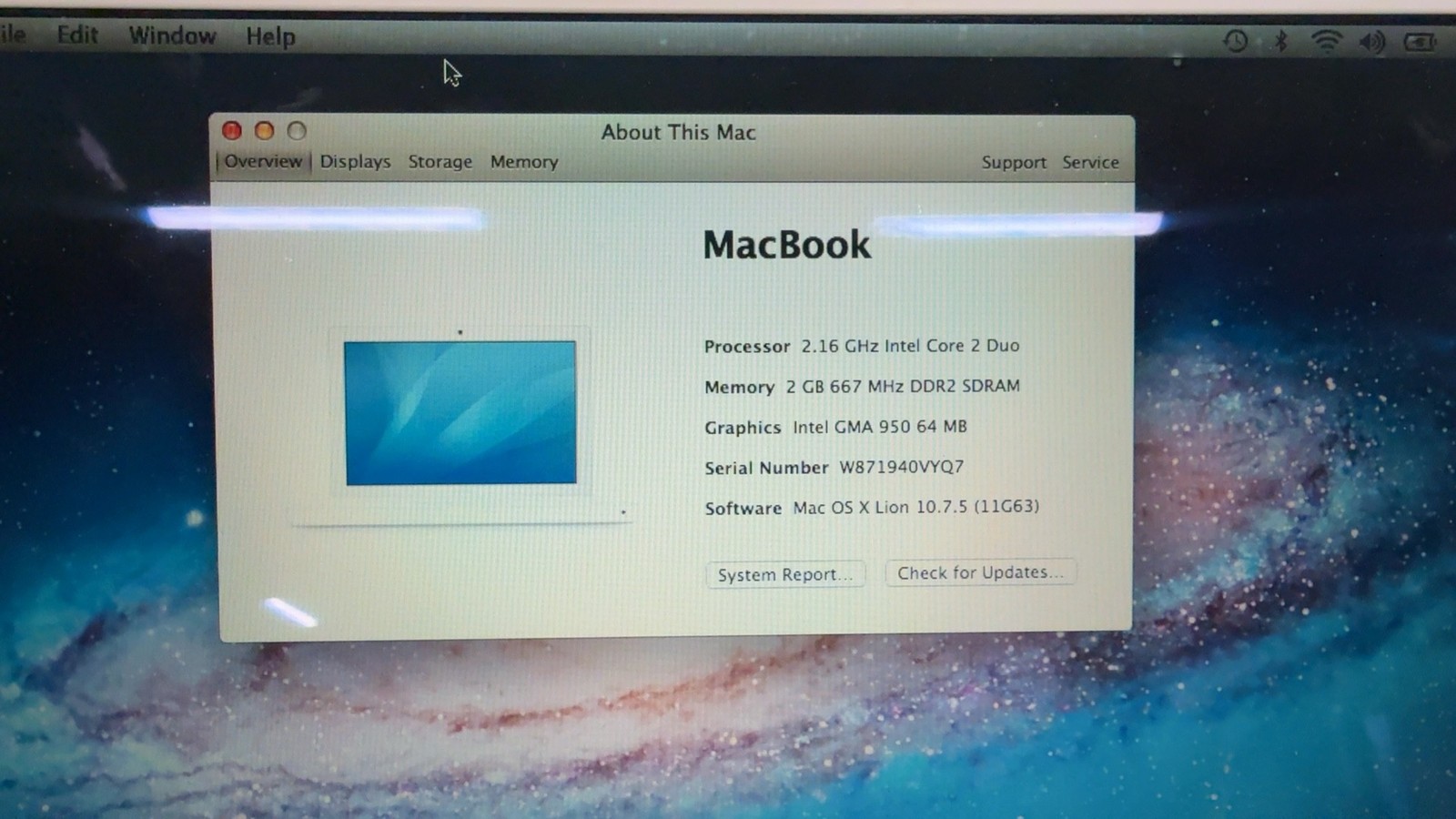Viewport: 1456px width, 819px height.
Task: Close the About This Mac window
Action: (232, 130)
